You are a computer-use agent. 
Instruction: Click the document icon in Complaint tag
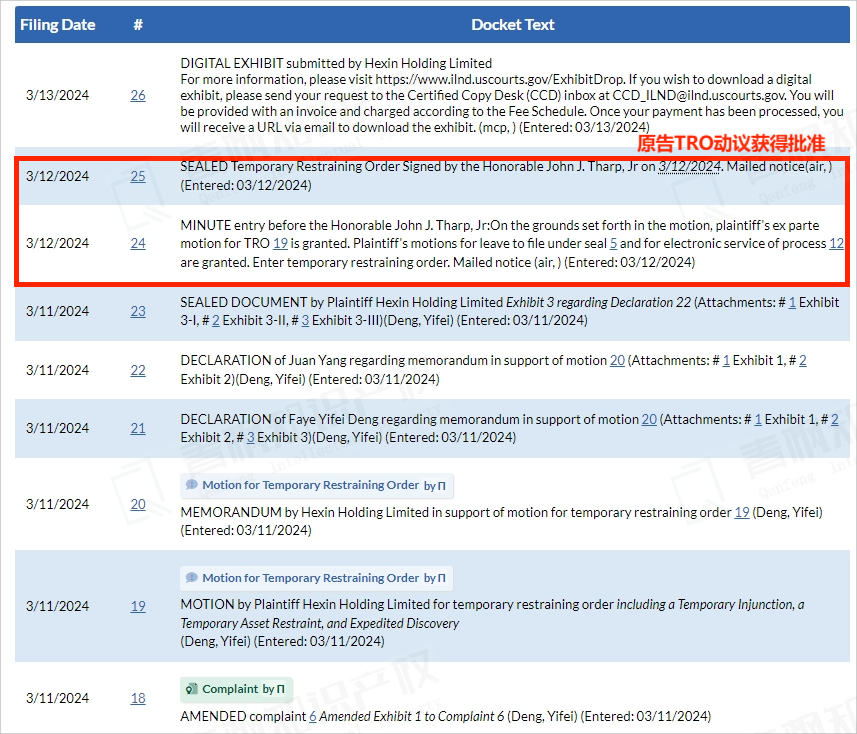tap(192, 689)
